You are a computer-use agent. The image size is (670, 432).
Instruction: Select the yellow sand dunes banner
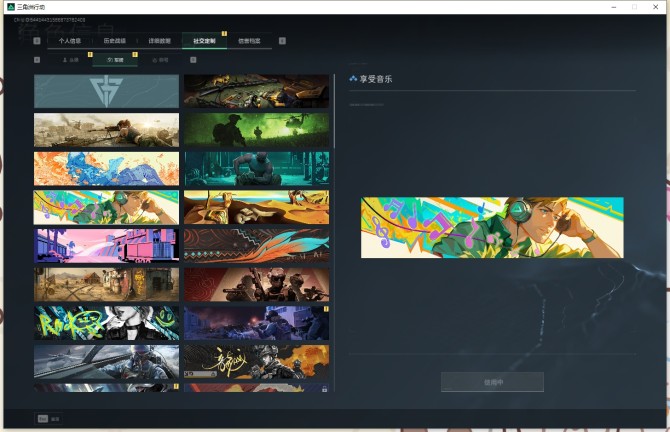coord(256,207)
